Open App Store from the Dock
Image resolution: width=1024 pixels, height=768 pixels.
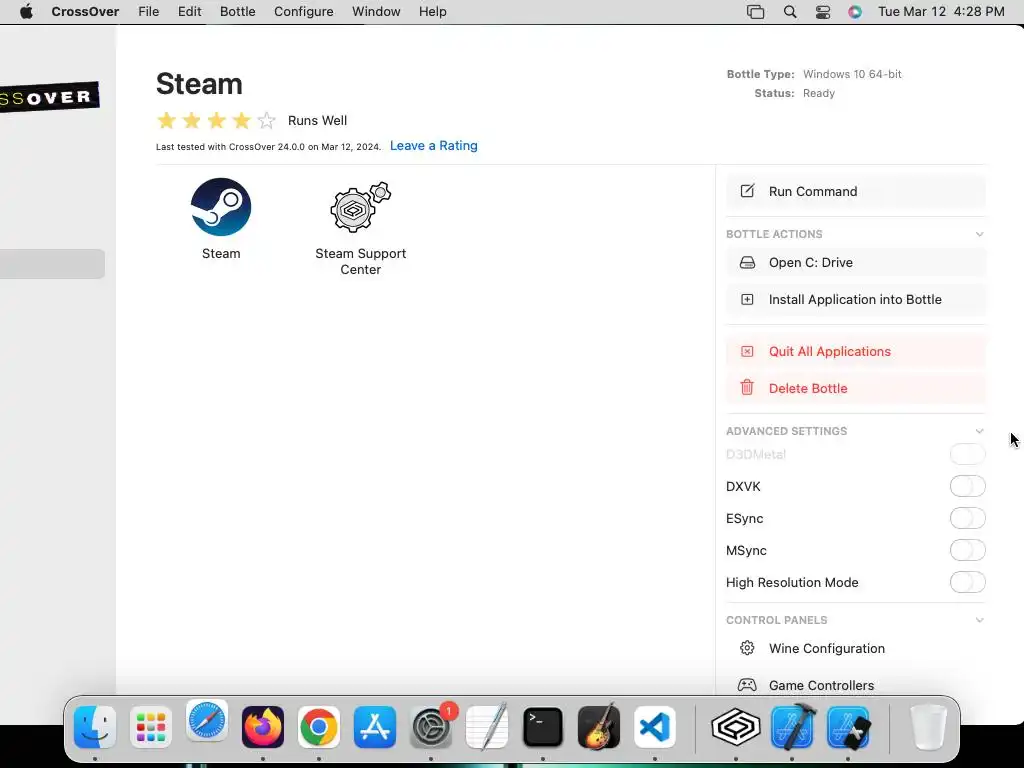(x=375, y=727)
